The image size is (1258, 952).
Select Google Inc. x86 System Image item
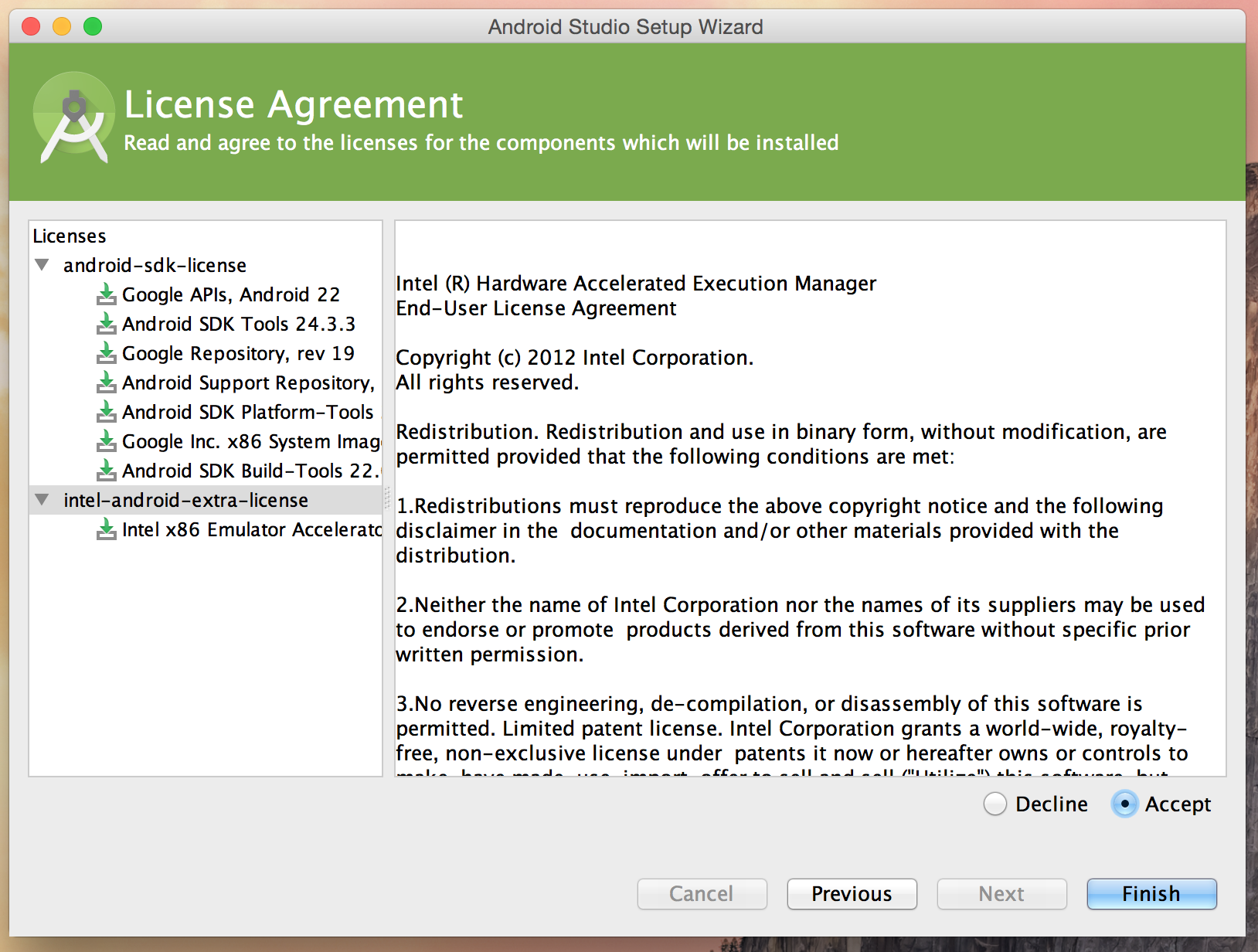click(252, 441)
